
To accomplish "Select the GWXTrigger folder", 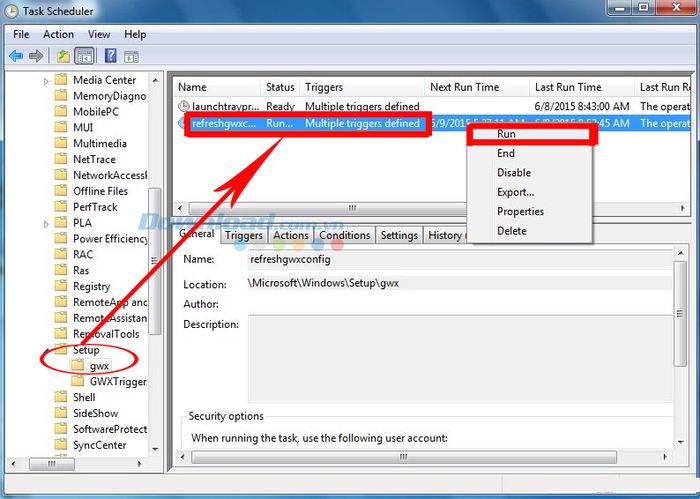I will click(118, 382).
